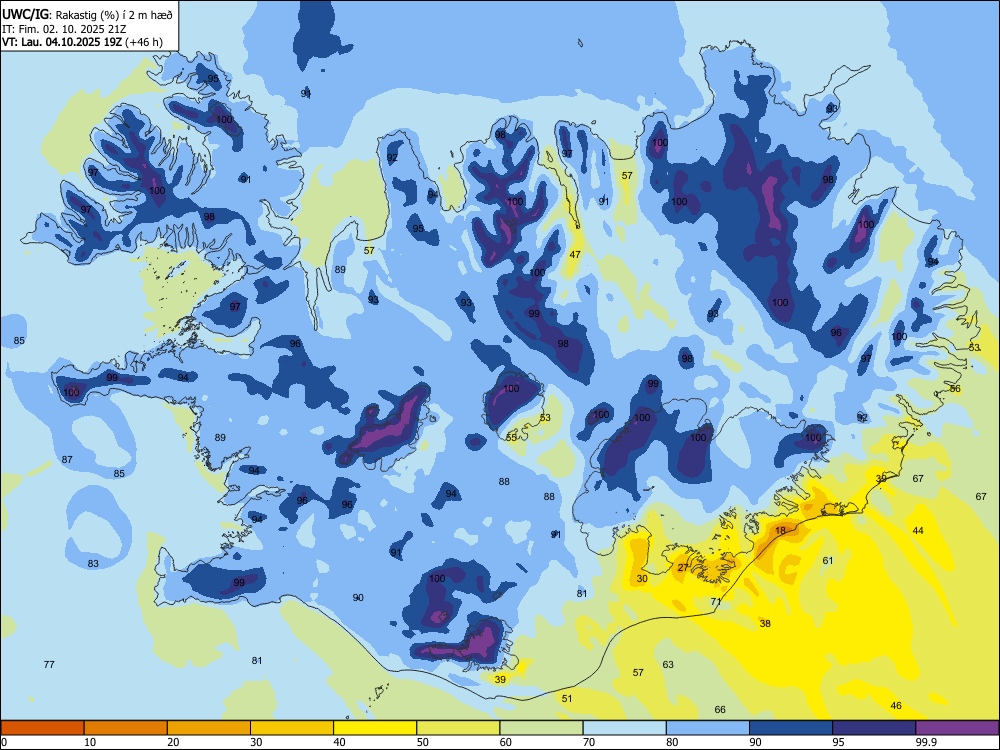The height and width of the screenshot is (750, 1000).
Task: Click the orange 10–20 legend swatch
Action: tap(126, 728)
